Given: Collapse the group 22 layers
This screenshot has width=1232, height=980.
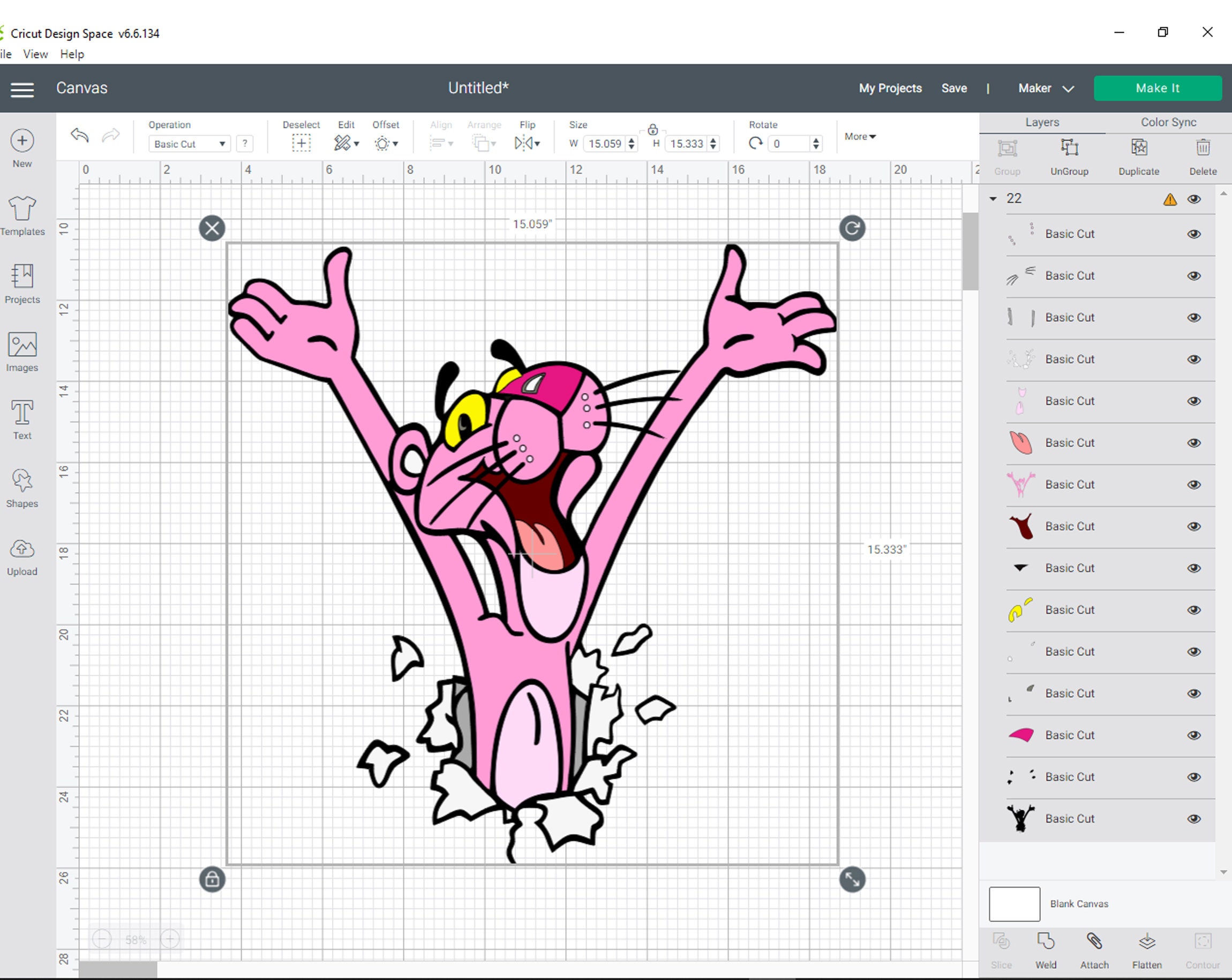Looking at the screenshot, I should [993, 199].
